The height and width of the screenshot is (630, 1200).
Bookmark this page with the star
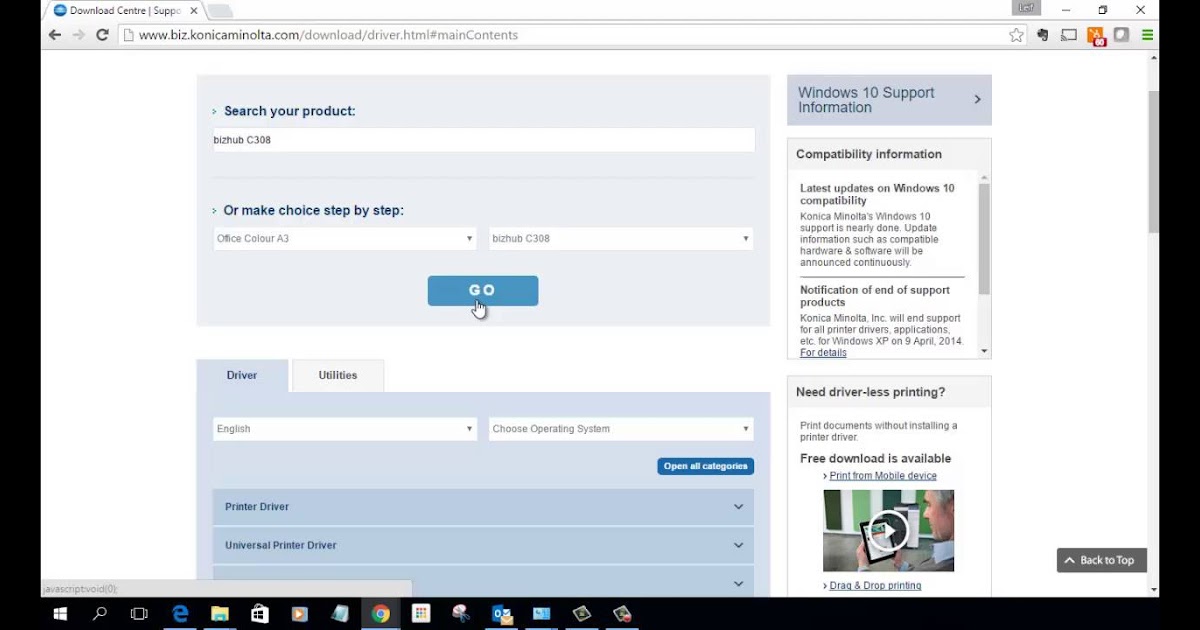point(1016,35)
